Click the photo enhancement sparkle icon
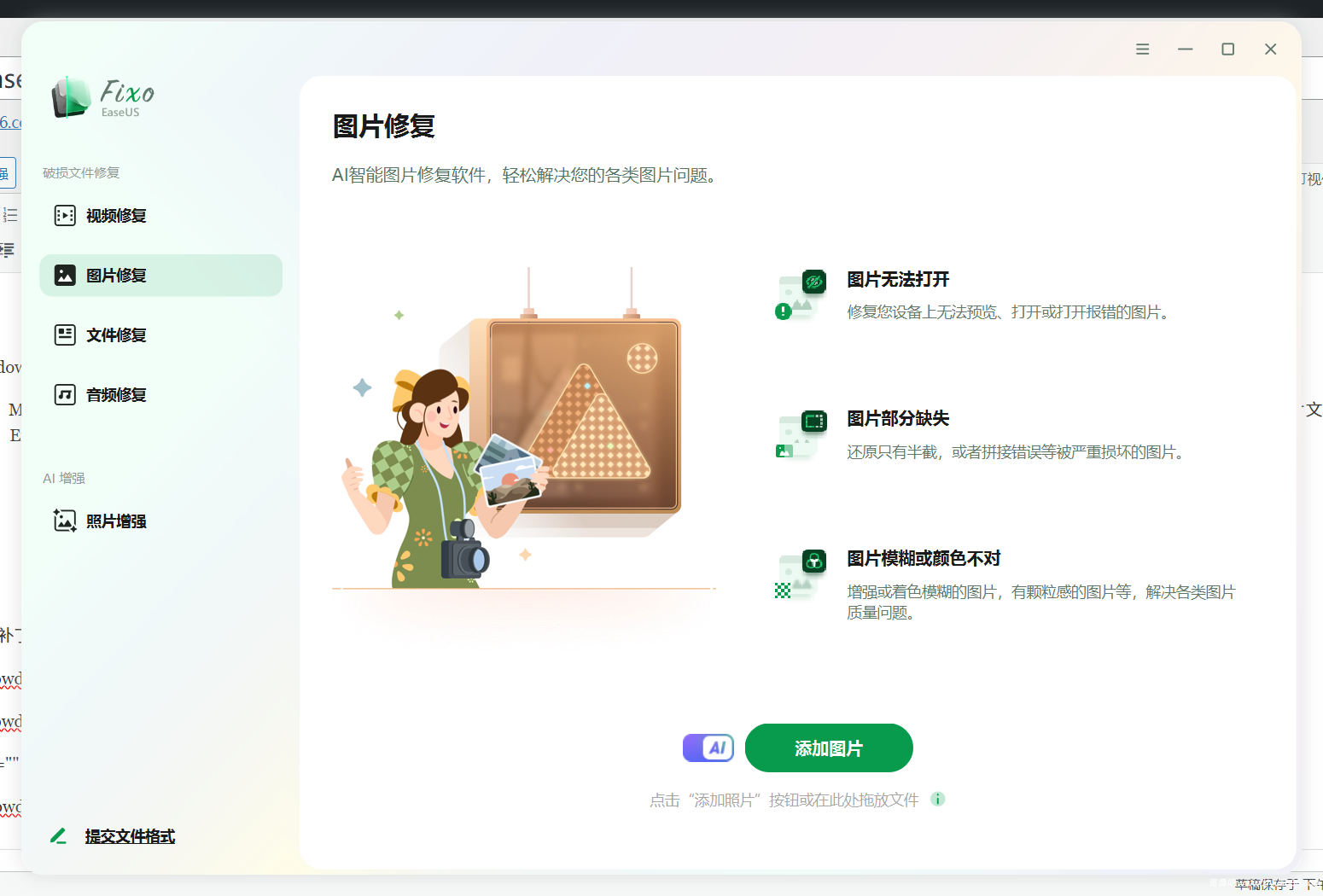 pyautogui.click(x=65, y=521)
